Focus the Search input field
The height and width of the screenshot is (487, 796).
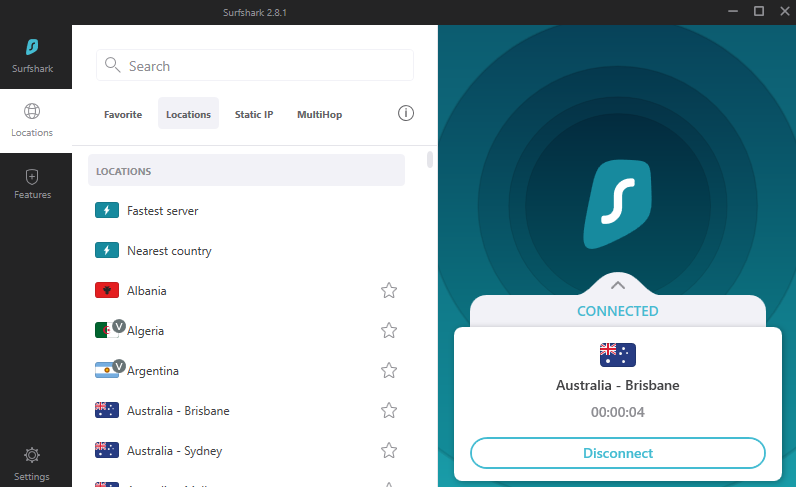click(x=255, y=65)
